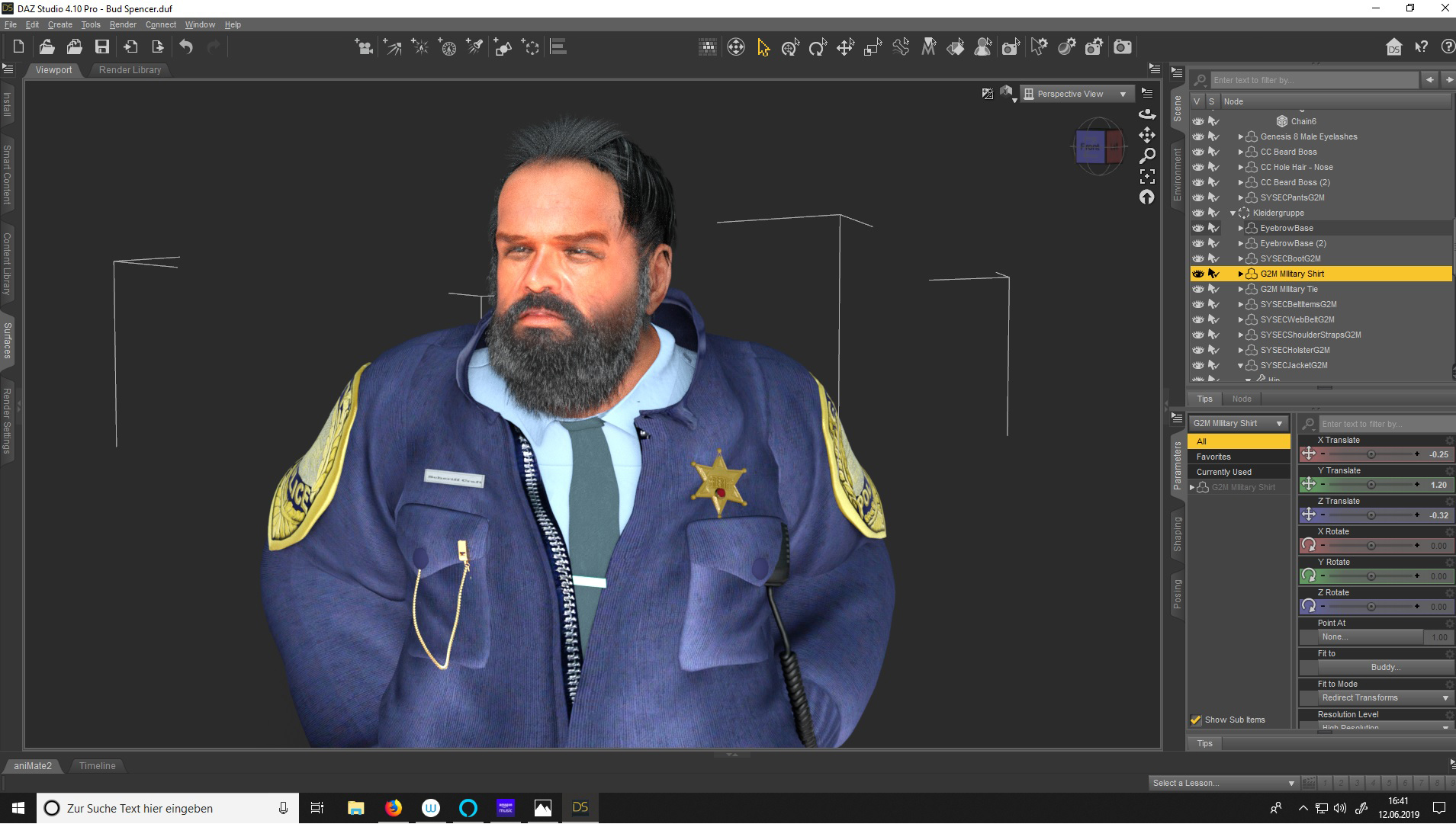Select the Surface Selection tool

click(x=956, y=47)
